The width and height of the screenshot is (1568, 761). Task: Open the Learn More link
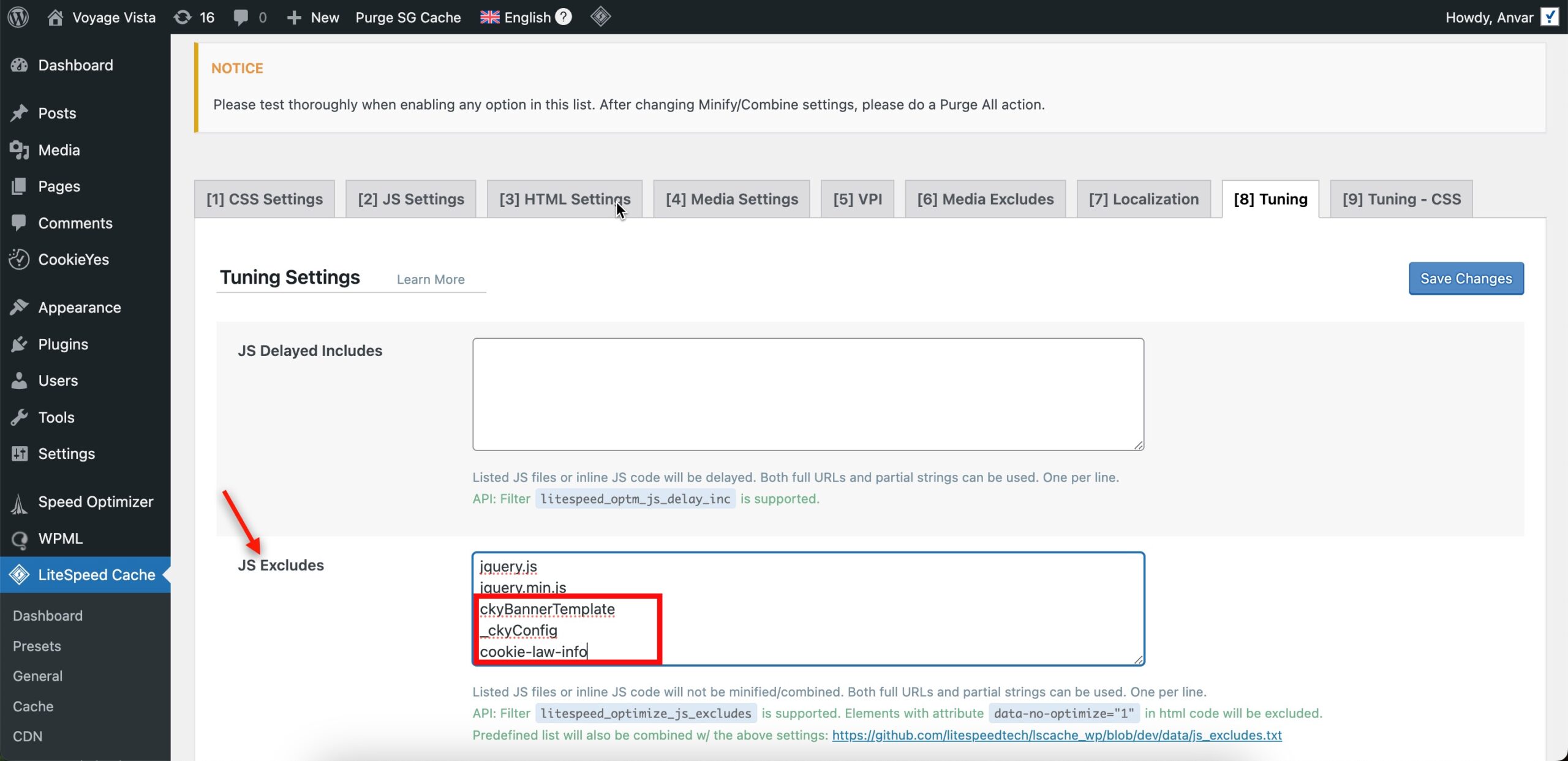[431, 279]
